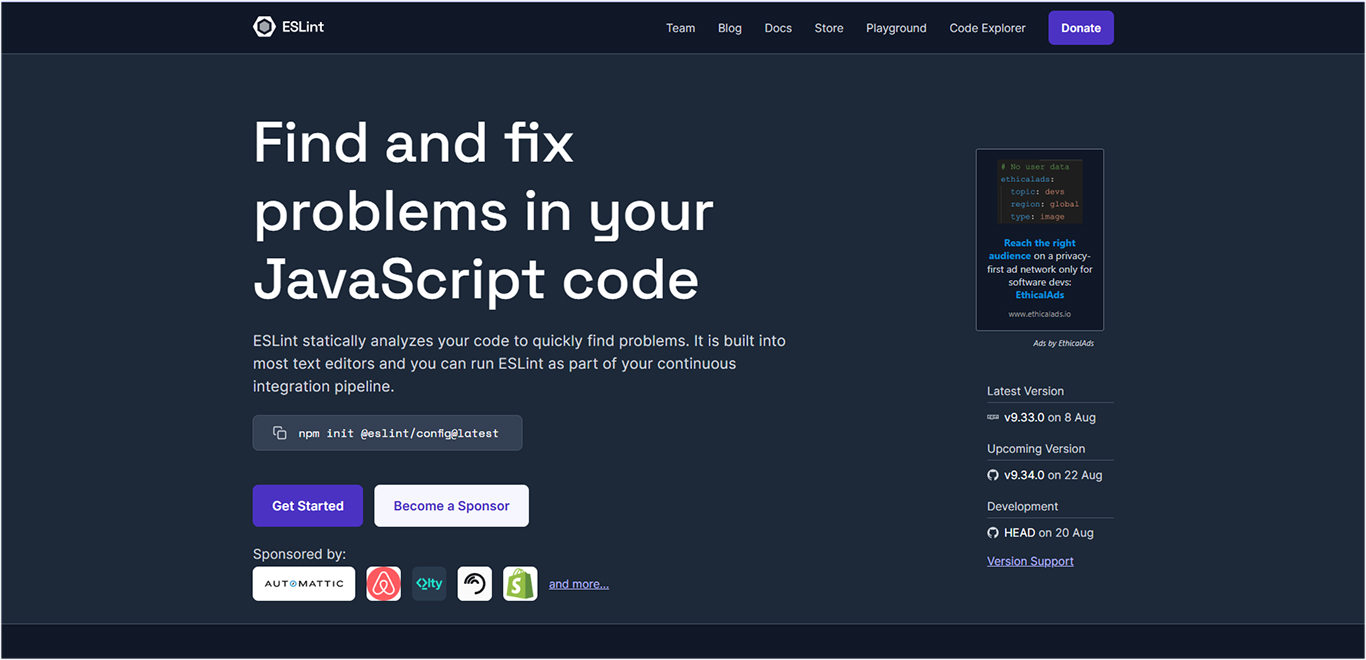Open the Docs navigation item

tap(778, 27)
